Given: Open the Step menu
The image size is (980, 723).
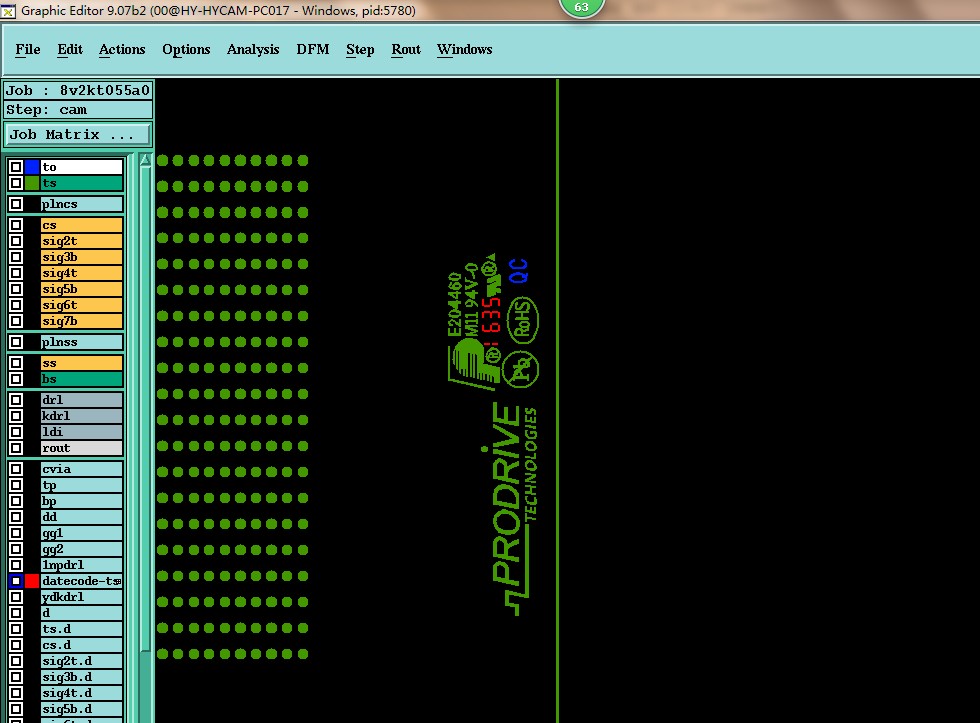Looking at the screenshot, I should [x=360, y=49].
